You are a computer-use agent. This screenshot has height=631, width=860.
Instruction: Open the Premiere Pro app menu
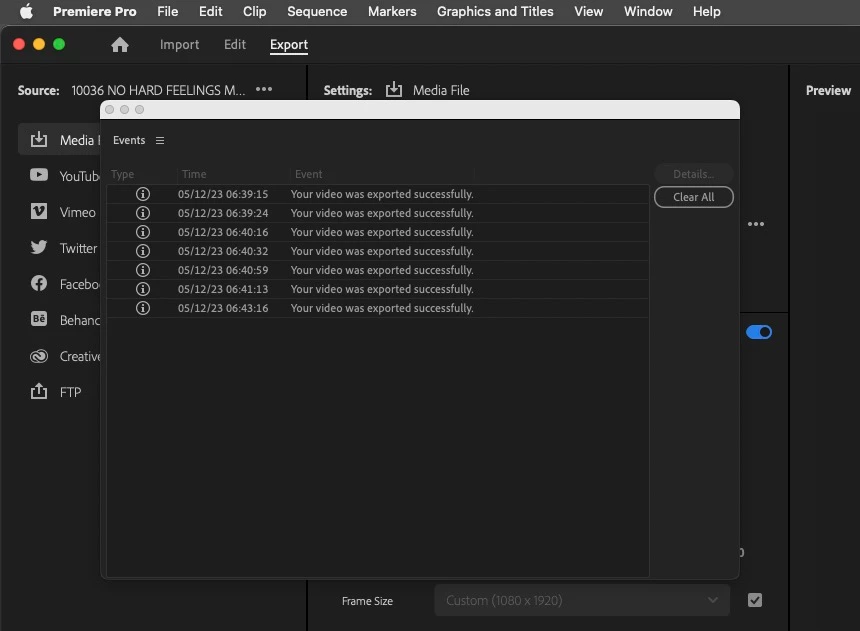94,12
